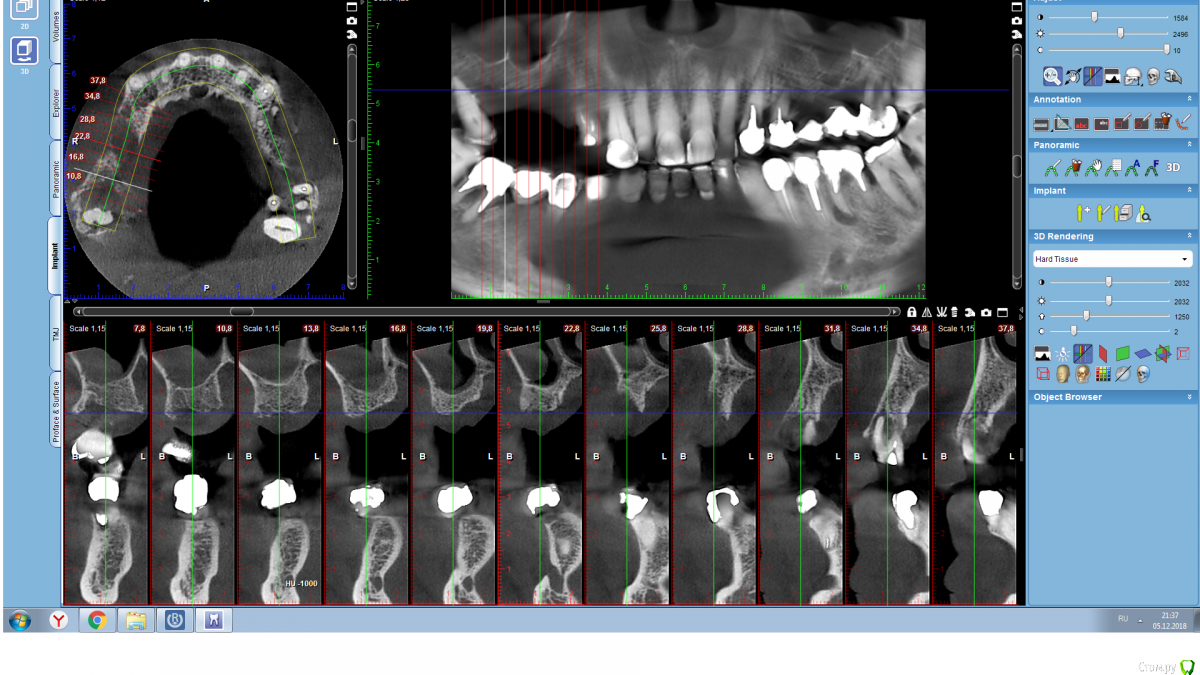Open the implant library cabinet icon

click(x=1123, y=213)
